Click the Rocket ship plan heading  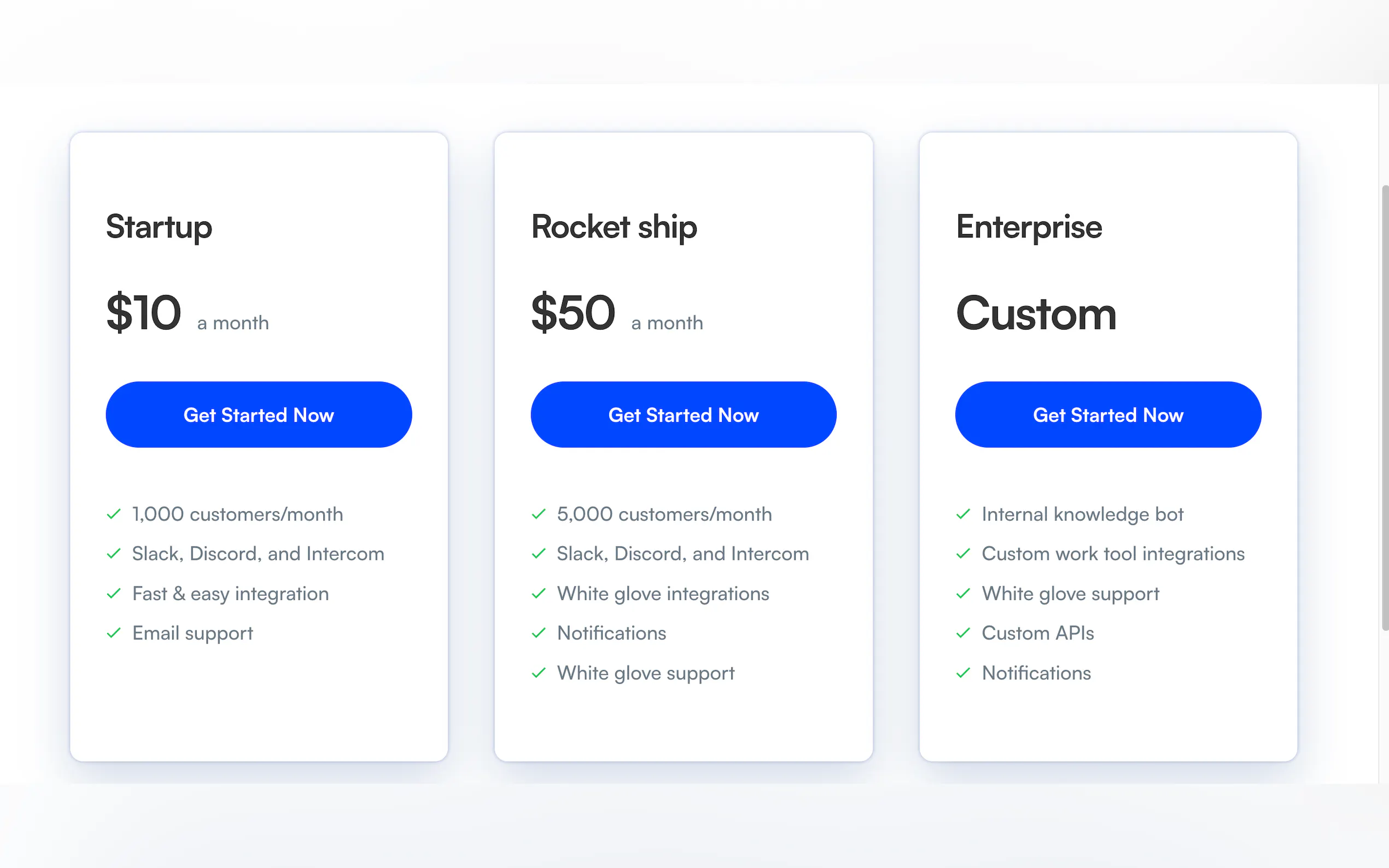[614, 227]
